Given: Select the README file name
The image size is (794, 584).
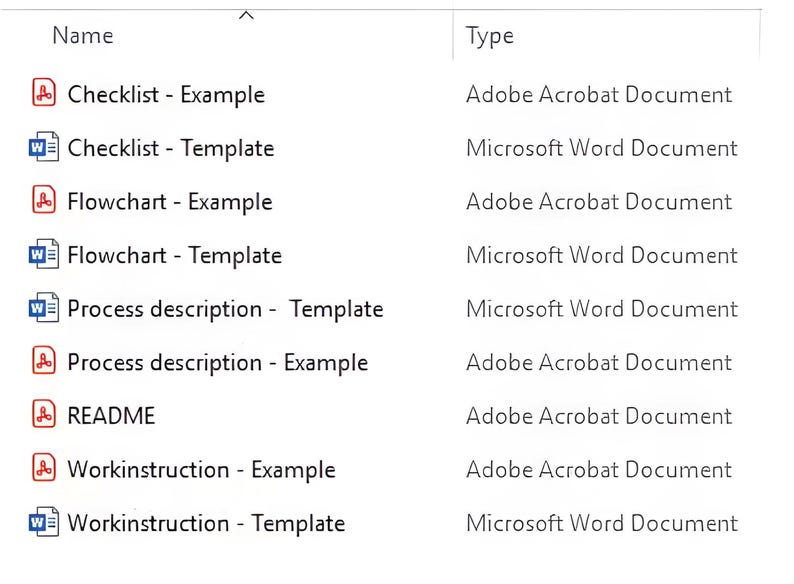Looking at the screenshot, I should click(x=111, y=416).
